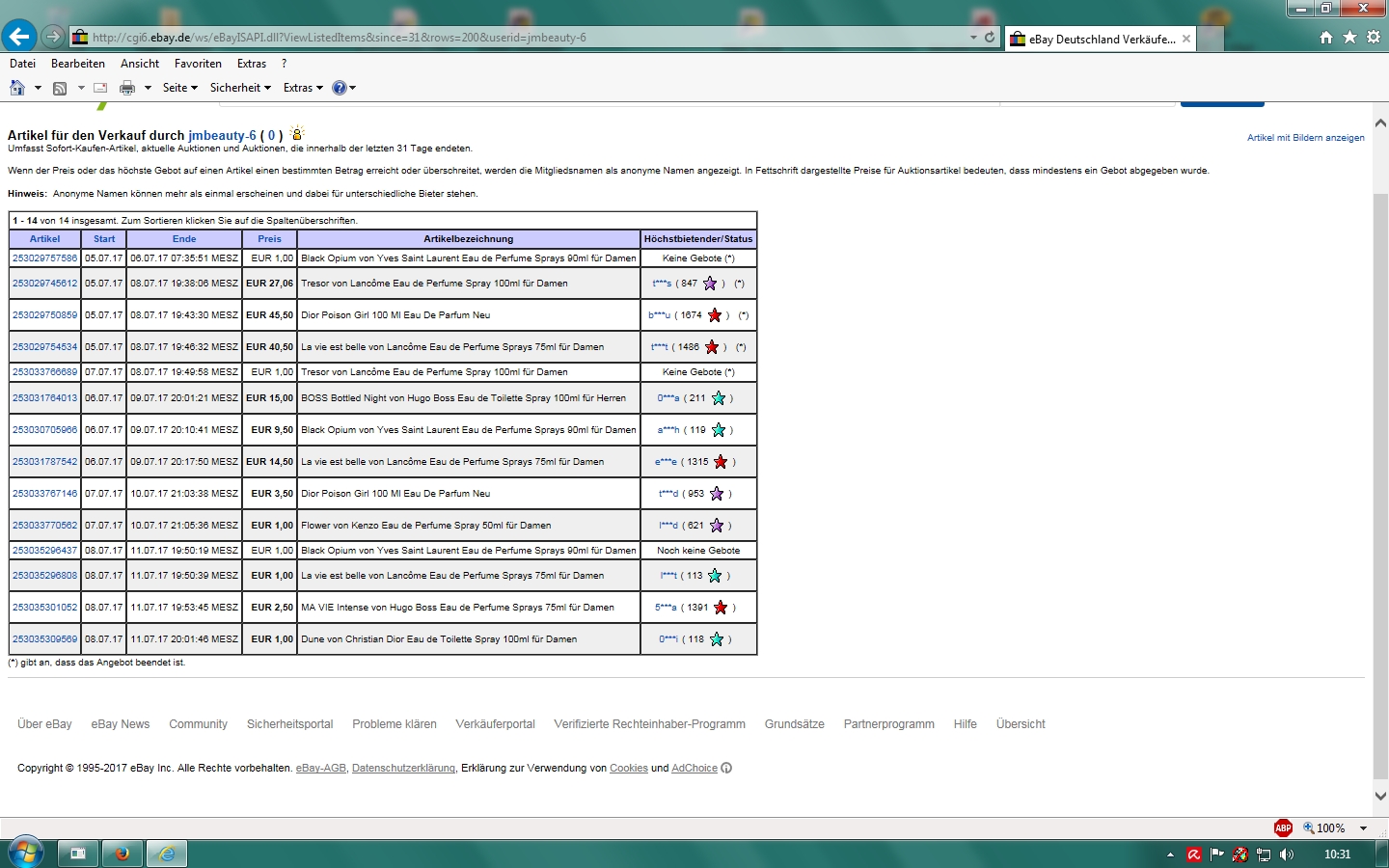Open the Extras dropdown in command bar
Image resolution: width=1389 pixels, height=868 pixels.
[x=303, y=88]
